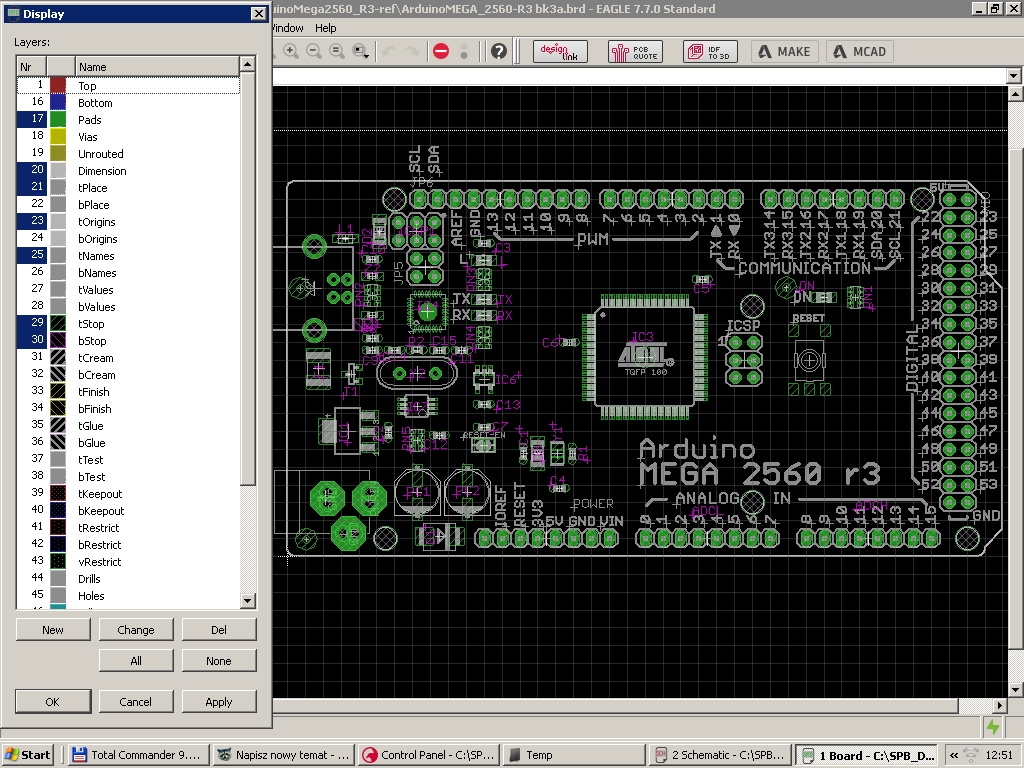Screen dimensions: 1024x768
Task: Open the Windows Start menu
Action: [27, 755]
